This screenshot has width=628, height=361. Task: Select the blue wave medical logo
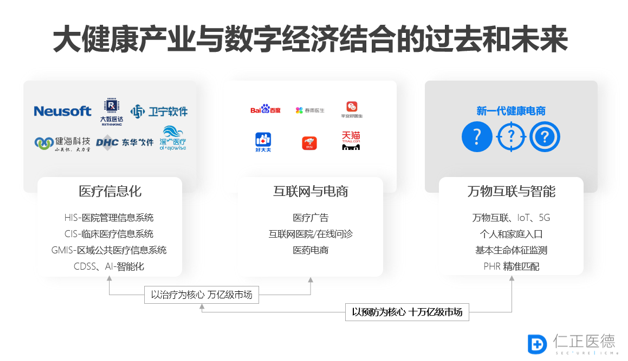pyautogui.click(x=173, y=138)
